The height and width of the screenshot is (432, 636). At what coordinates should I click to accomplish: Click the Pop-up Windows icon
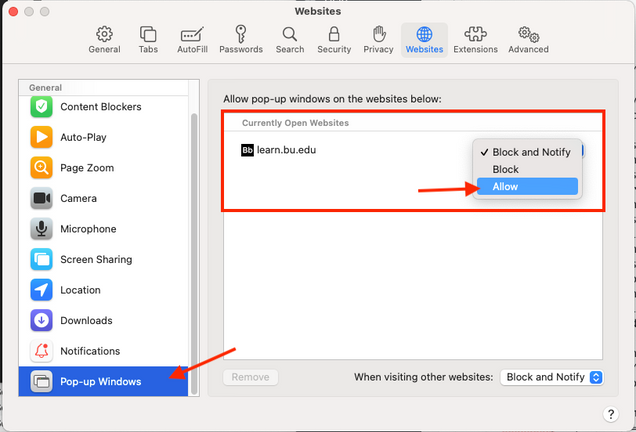pyautogui.click(x=41, y=382)
